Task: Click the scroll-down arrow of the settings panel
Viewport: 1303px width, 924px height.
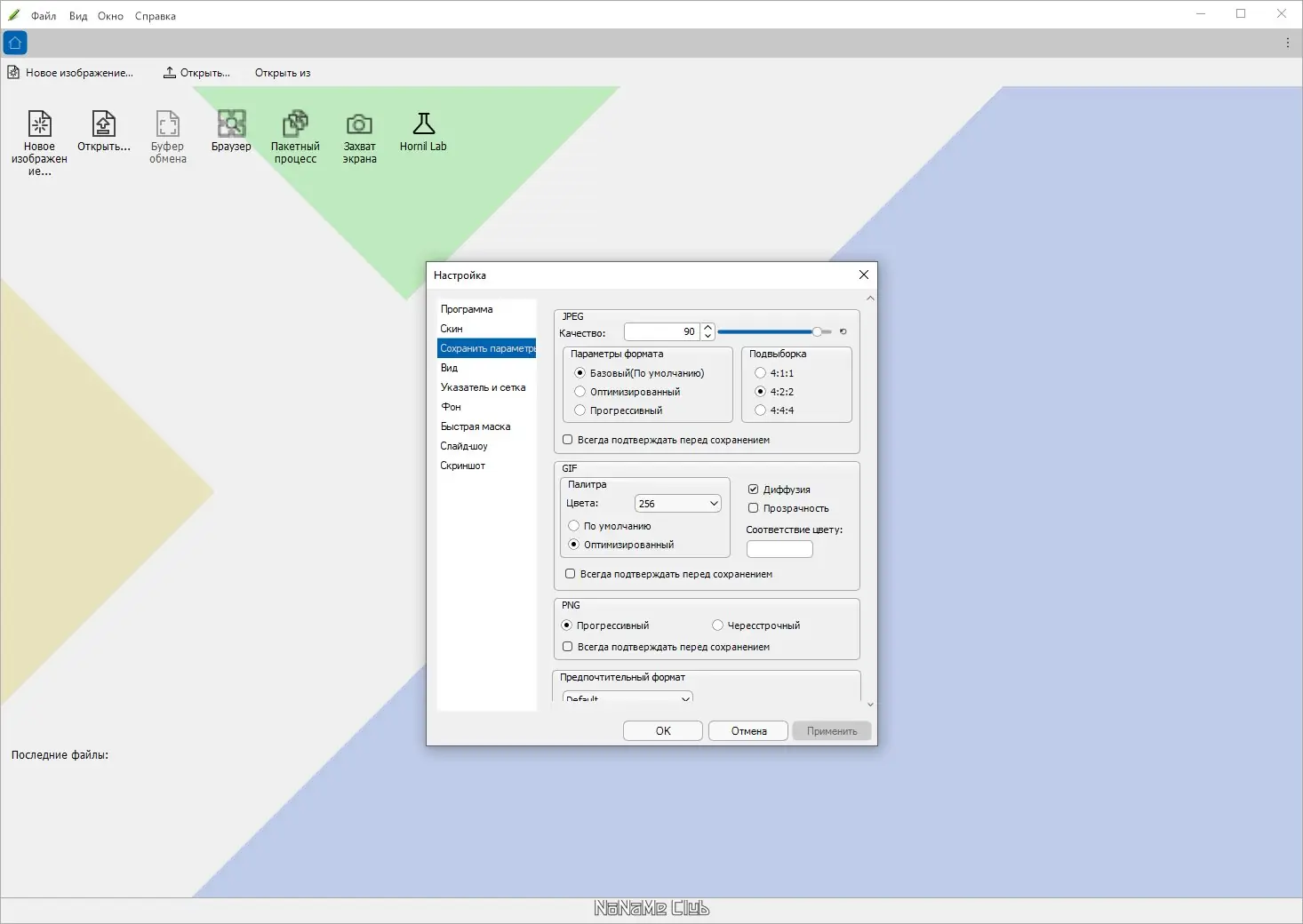Action: (x=870, y=705)
